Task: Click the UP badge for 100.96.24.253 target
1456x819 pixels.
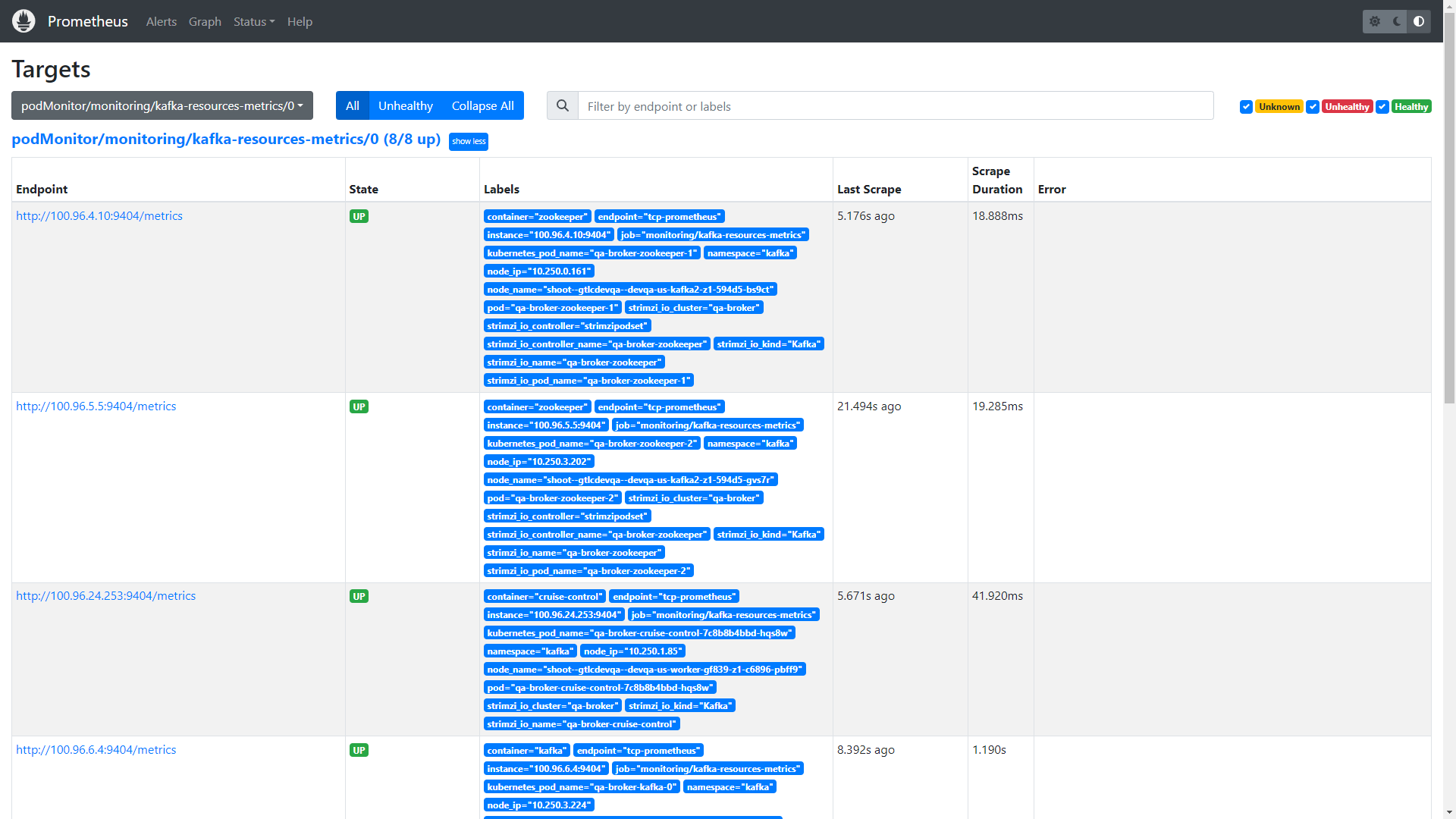Action: (359, 597)
